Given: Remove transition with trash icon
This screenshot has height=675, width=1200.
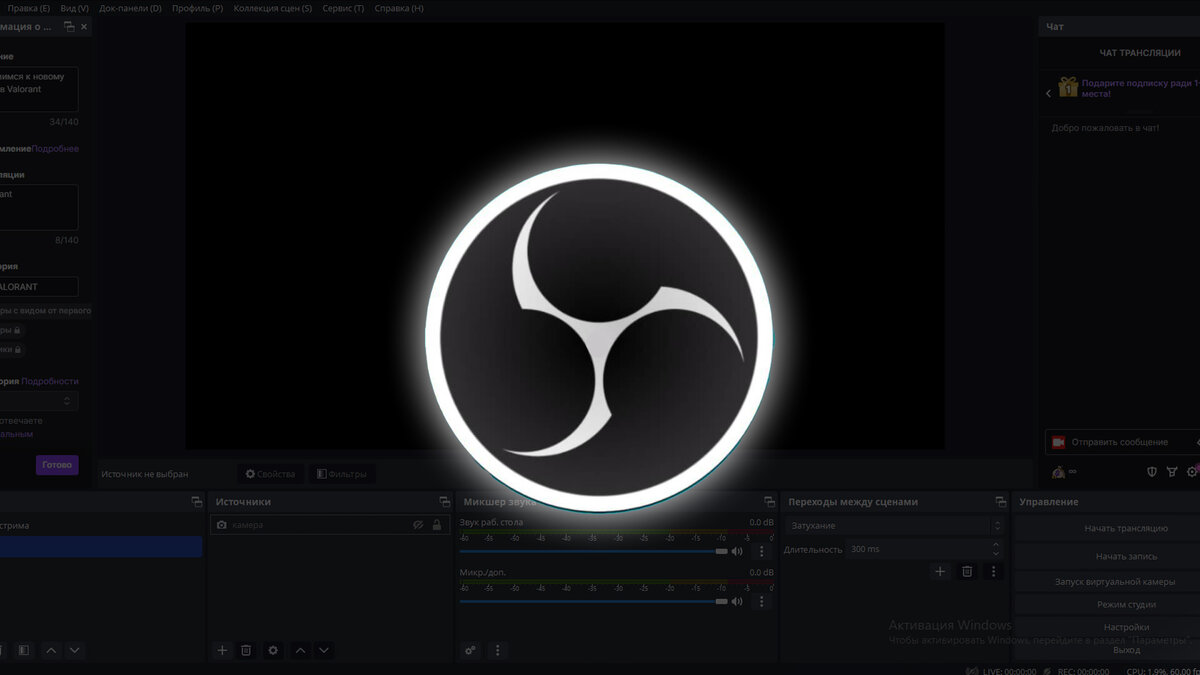Looking at the screenshot, I should point(967,571).
